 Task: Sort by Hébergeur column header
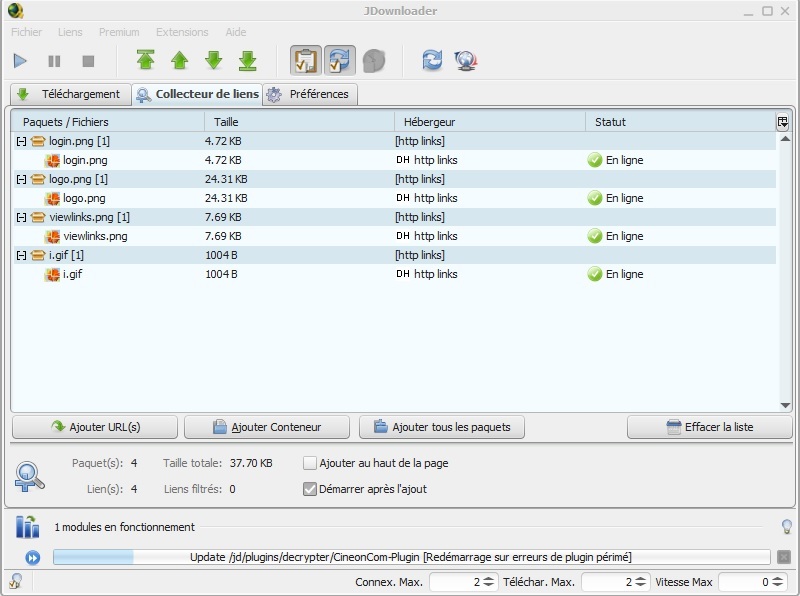490,122
